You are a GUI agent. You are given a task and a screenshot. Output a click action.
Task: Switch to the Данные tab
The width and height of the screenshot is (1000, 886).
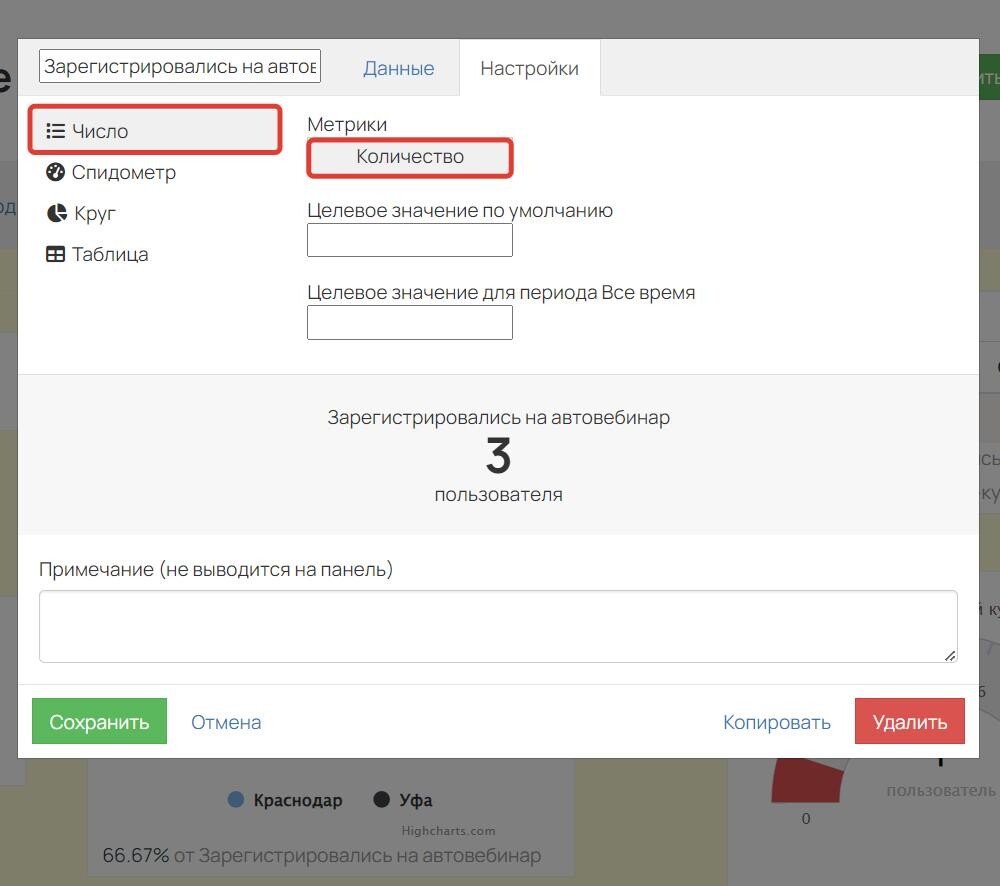[x=399, y=68]
